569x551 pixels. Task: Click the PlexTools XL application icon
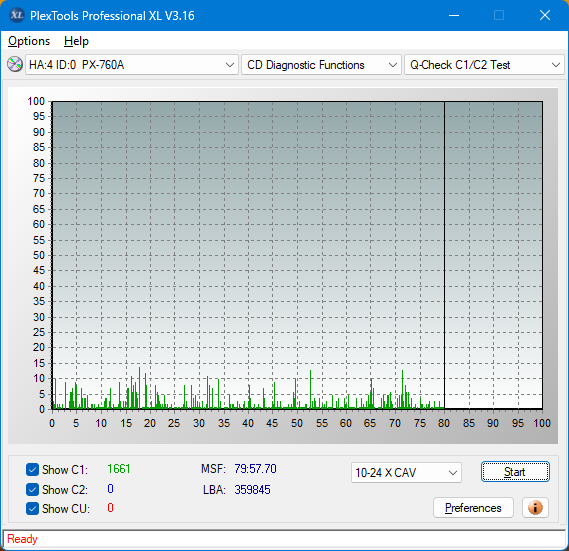click(x=16, y=15)
